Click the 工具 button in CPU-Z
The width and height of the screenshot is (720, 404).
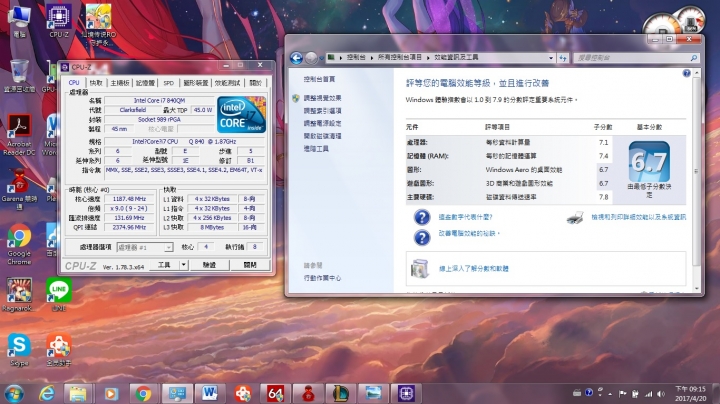(164, 265)
